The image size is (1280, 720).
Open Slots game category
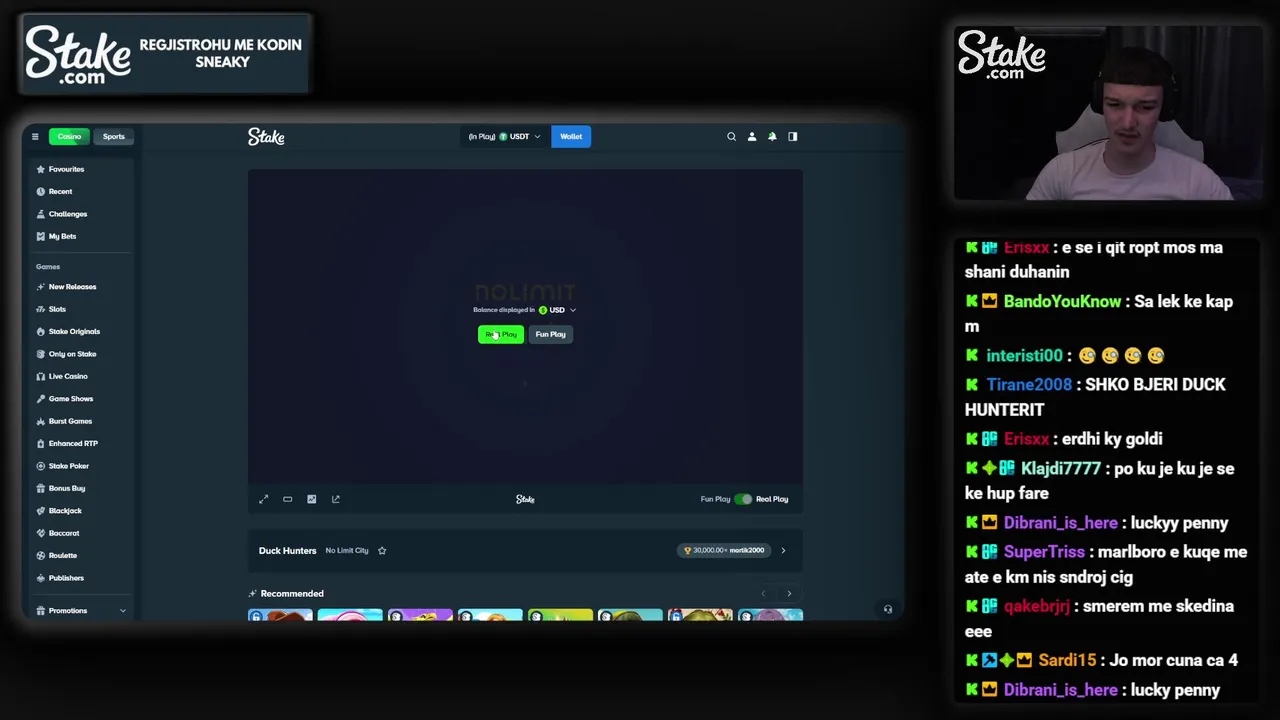tap(57, 309)
